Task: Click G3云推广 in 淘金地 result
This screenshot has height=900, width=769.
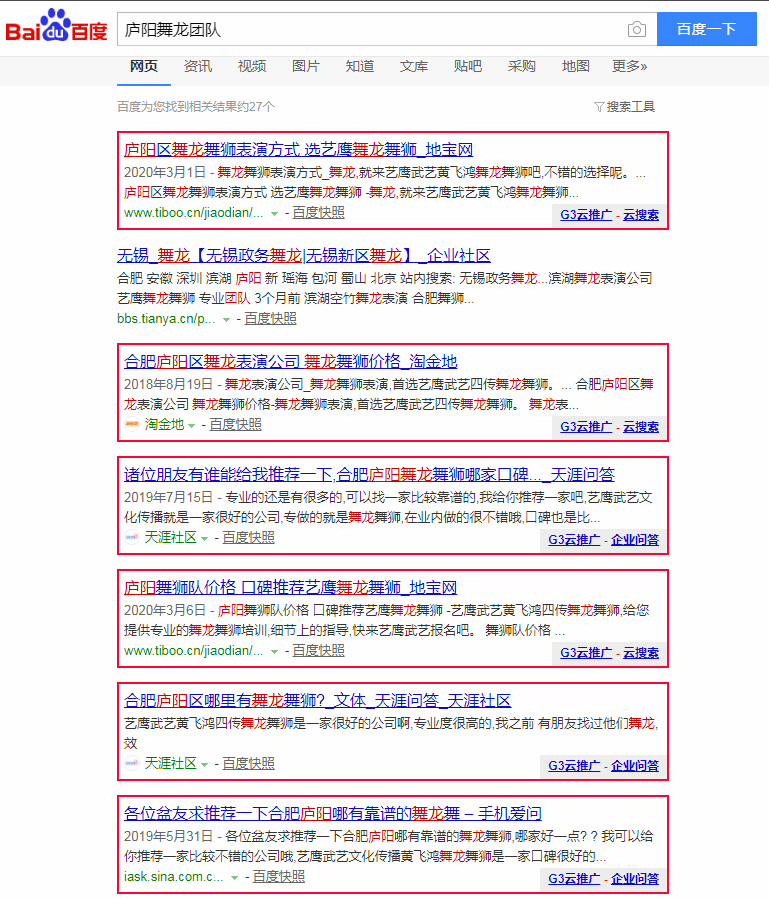Action: (586, 427)
